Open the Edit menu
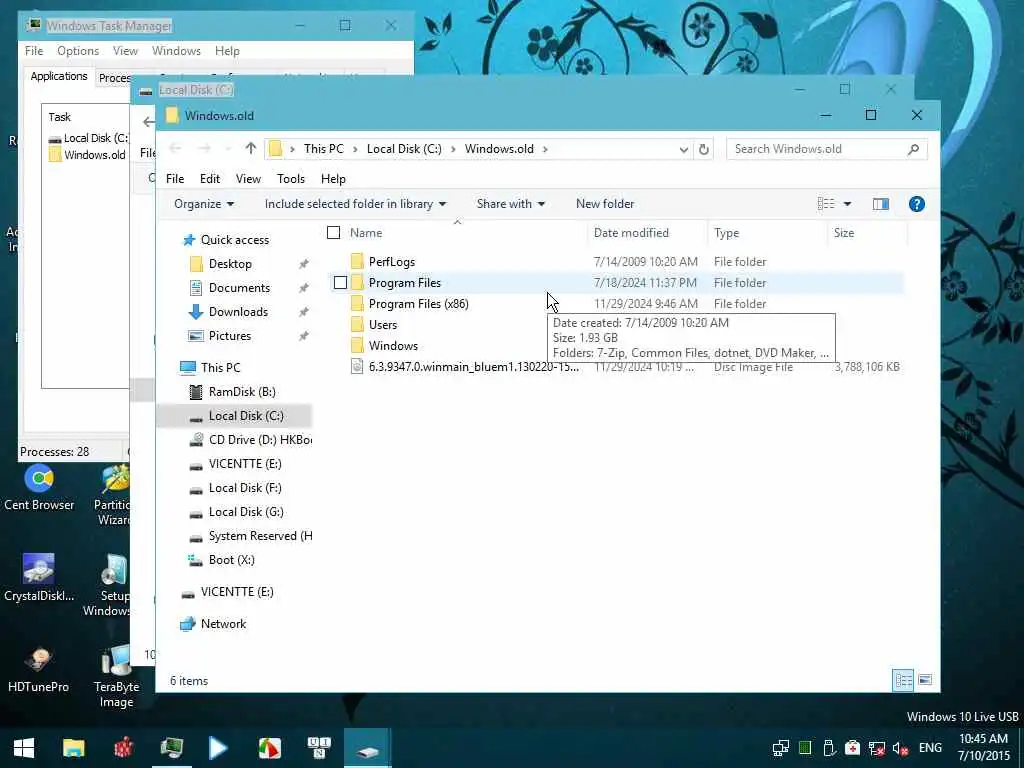The width and height of the screenshot is (1024, 768). point(210,179)
